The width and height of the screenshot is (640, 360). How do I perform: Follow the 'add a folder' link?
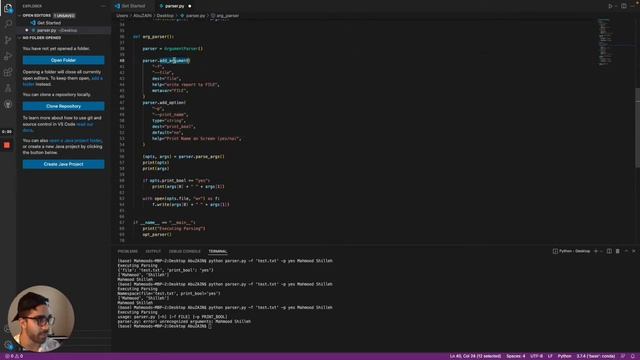[x=97, y=78]
